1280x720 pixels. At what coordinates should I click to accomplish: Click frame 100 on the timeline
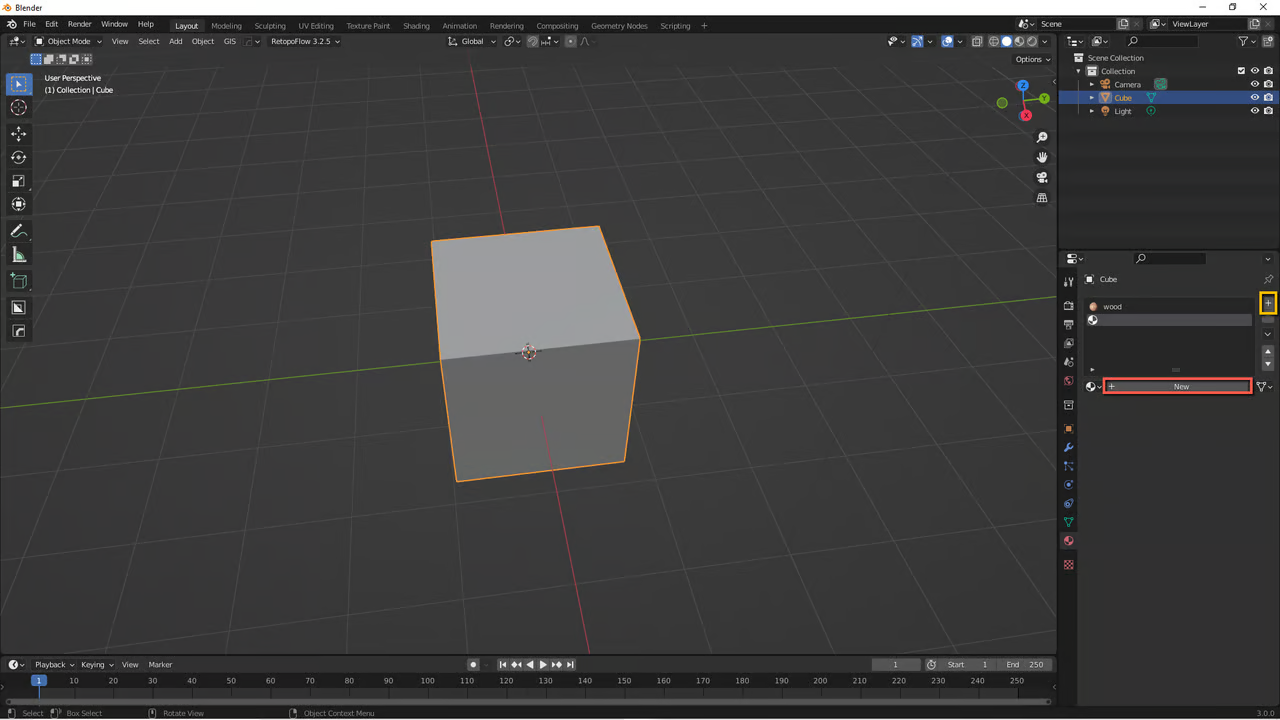[x=427, y=681]
